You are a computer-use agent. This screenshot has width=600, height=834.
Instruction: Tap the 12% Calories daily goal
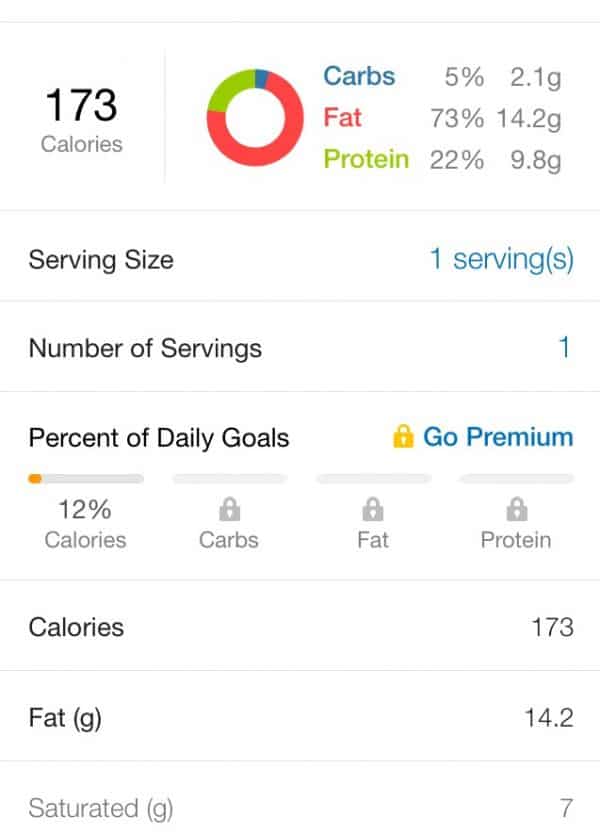[x=85, y=524]
